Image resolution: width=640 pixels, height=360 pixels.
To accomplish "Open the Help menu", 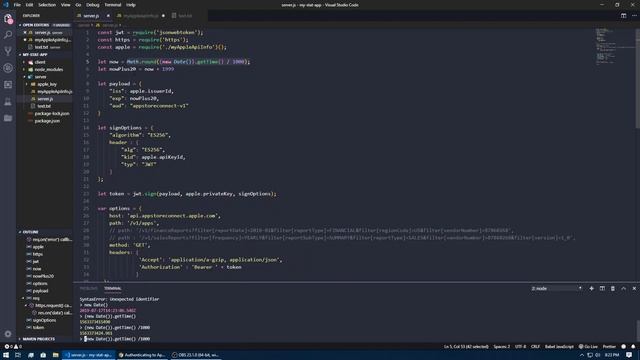I will [x=131, y=5].
